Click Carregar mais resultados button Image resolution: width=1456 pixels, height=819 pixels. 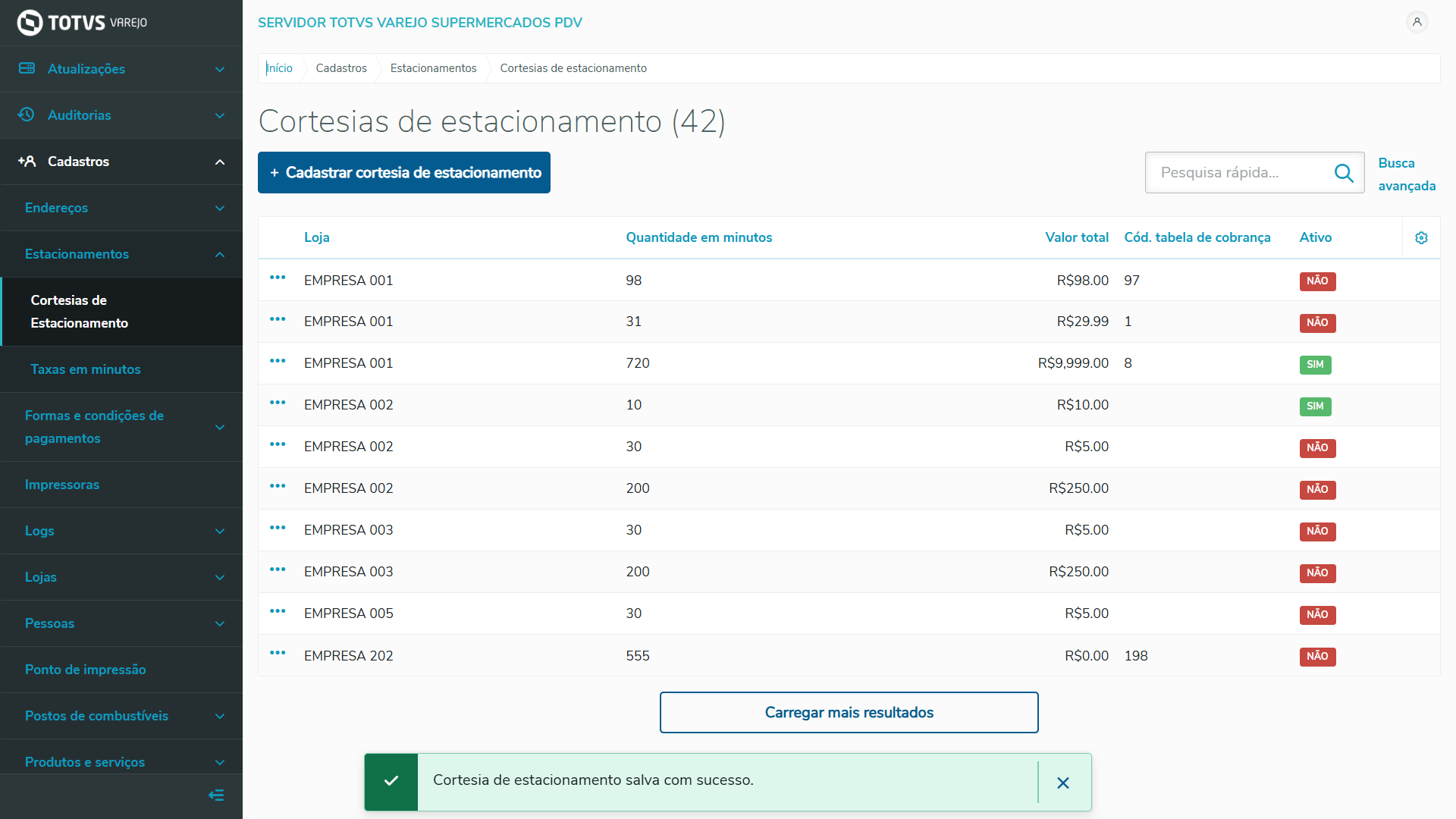(849, 712)
